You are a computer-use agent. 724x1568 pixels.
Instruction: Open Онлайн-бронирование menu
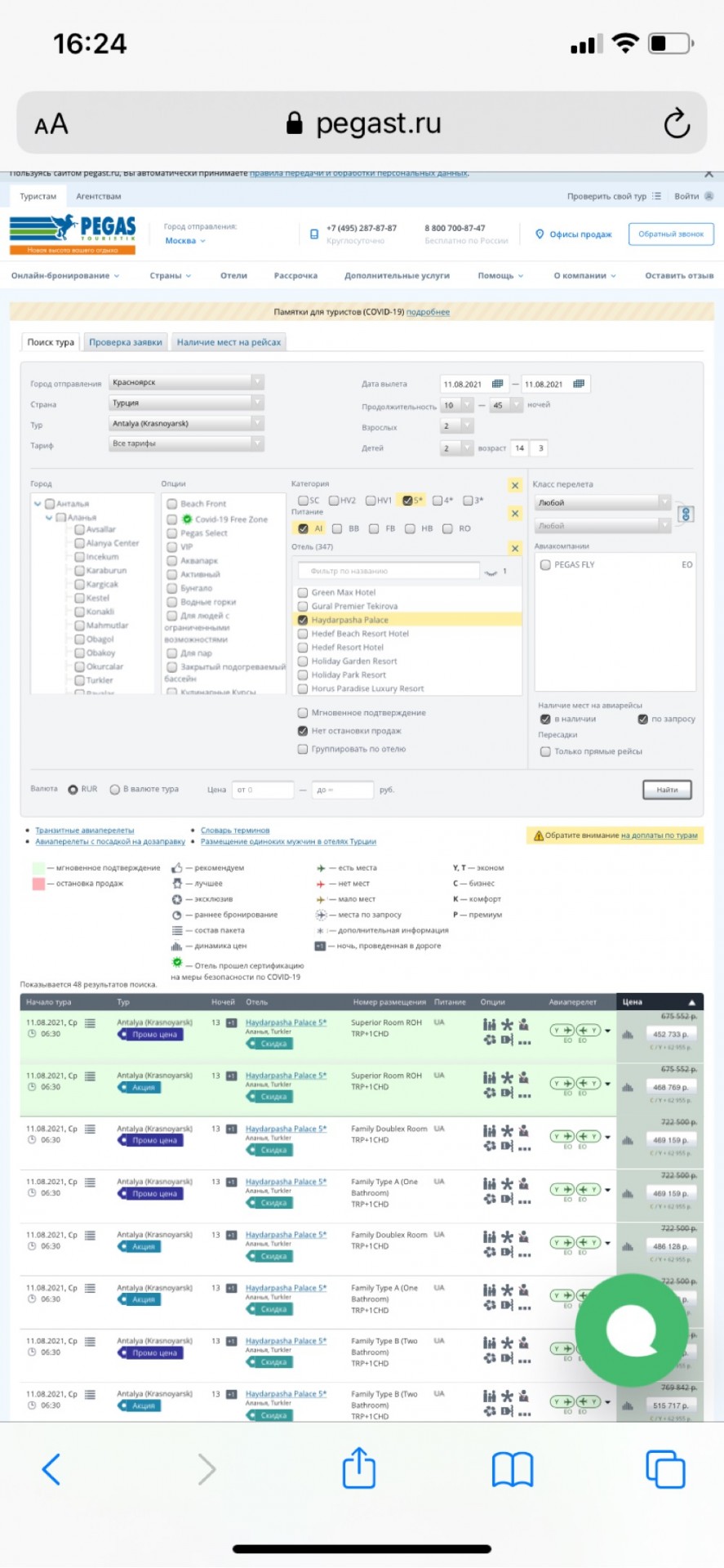coord(65,276)
